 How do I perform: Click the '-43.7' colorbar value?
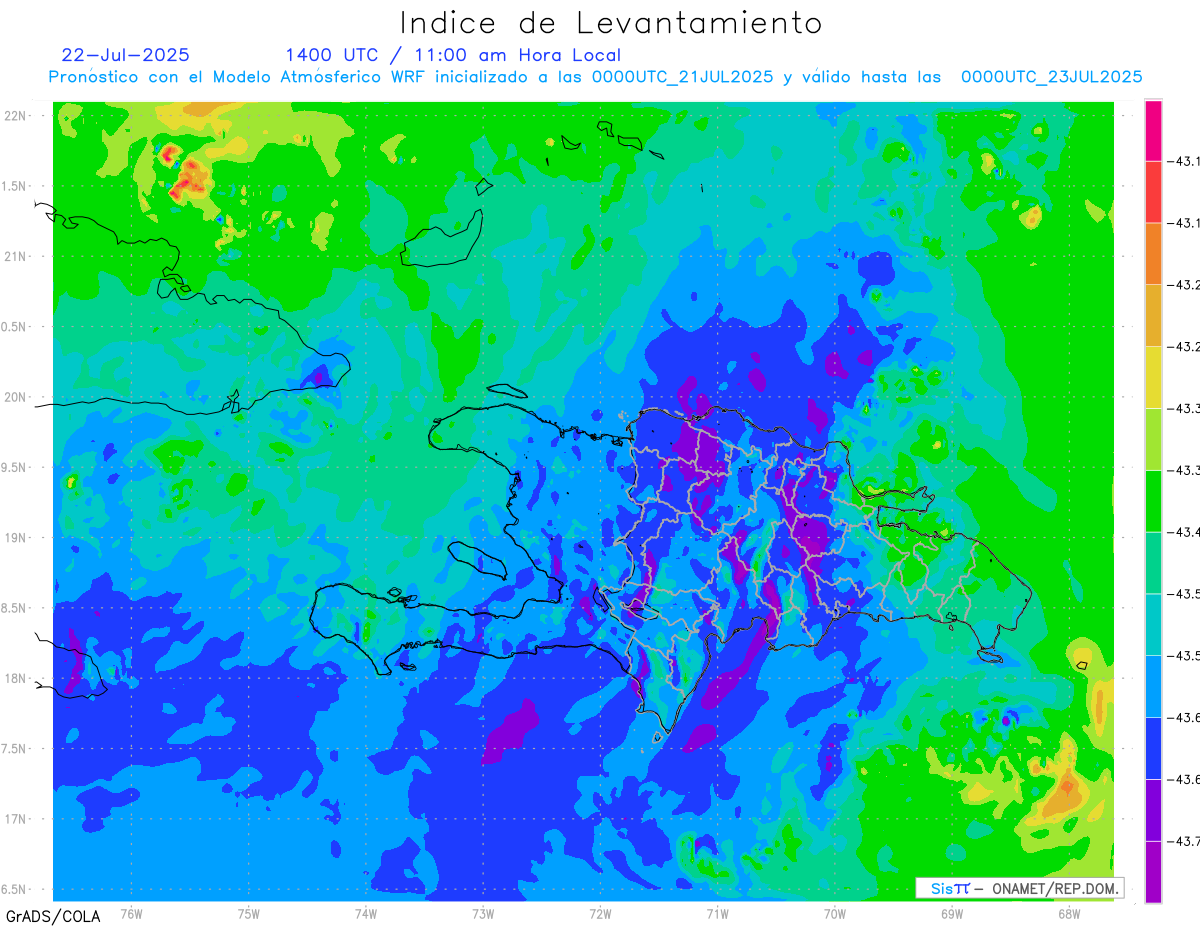click(1184, 841)
